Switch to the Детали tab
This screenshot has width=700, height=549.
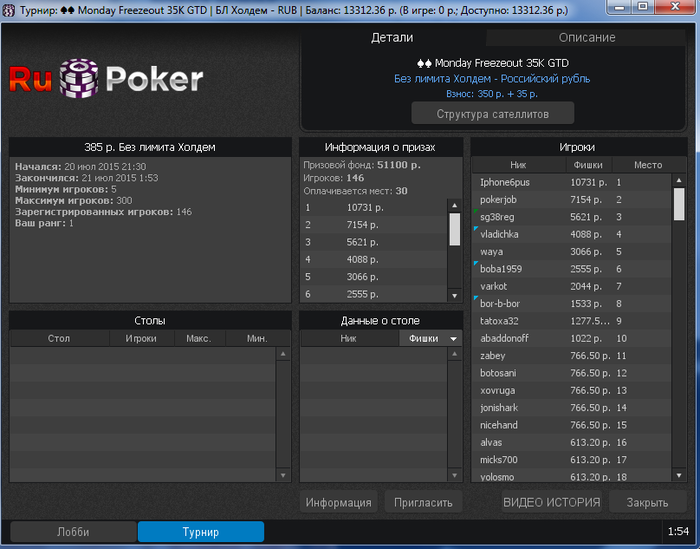pyautogui.click(x=392, y=37)
